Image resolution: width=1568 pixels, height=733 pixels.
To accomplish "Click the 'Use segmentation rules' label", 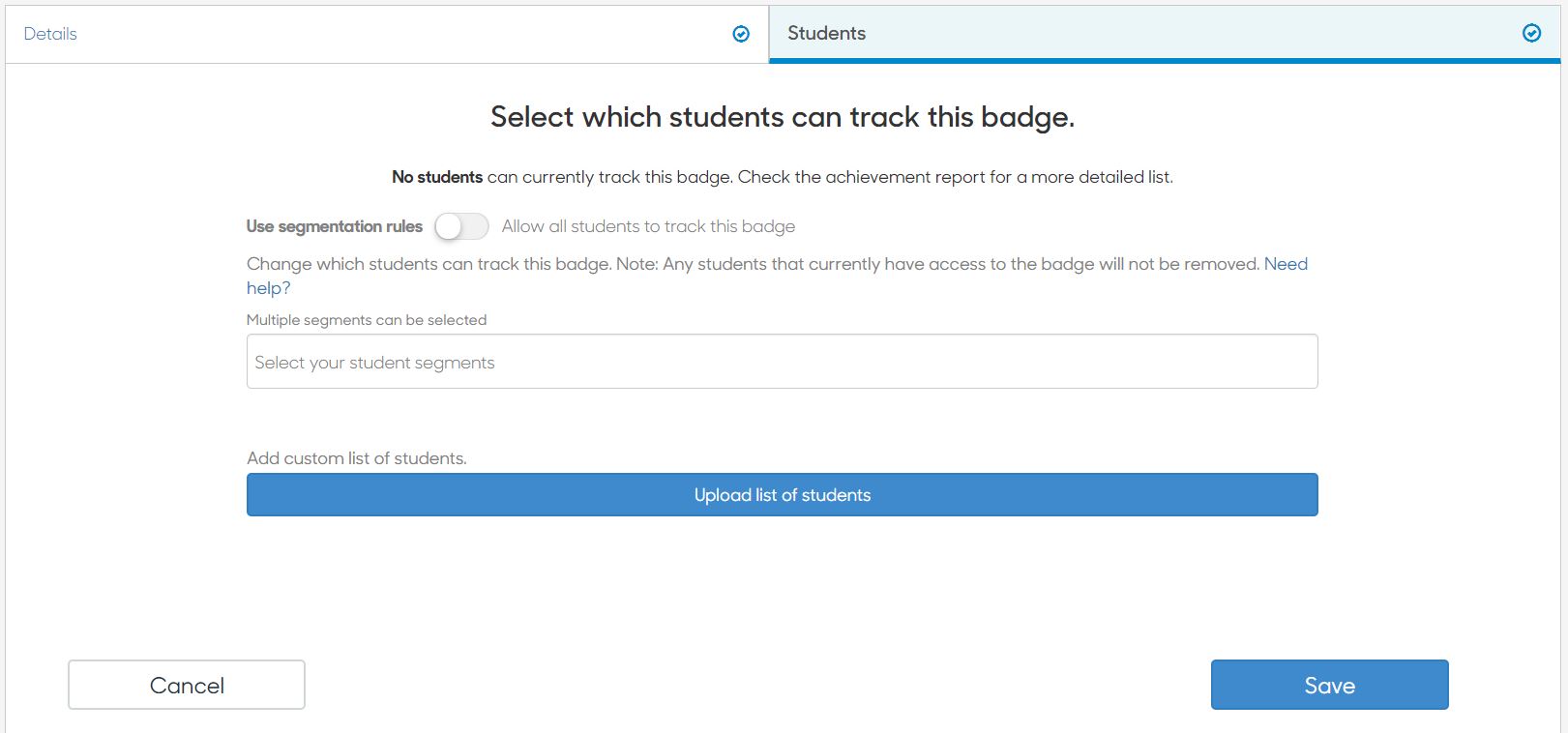I will pyautogui.click(x=335, y=226).
